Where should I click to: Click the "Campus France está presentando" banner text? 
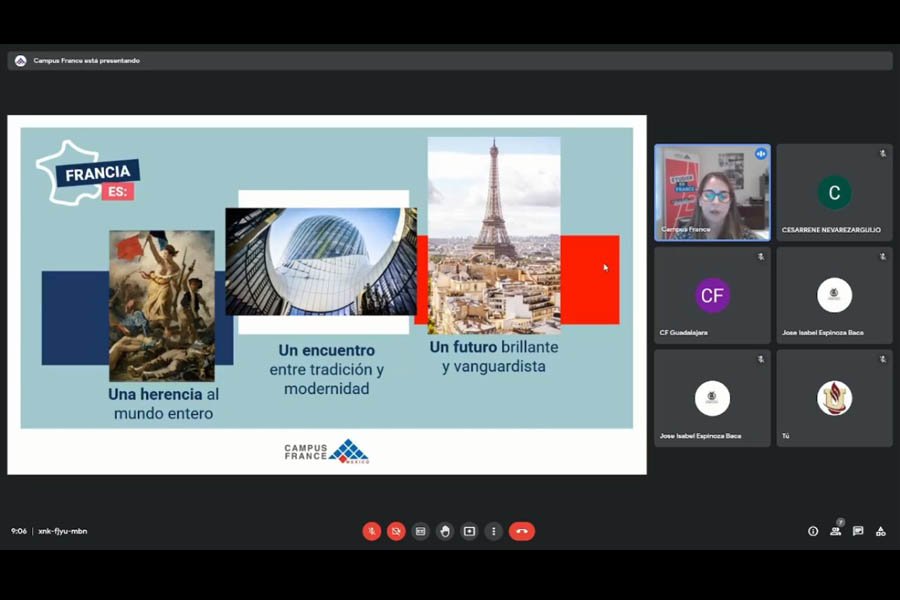coord(87,61)
